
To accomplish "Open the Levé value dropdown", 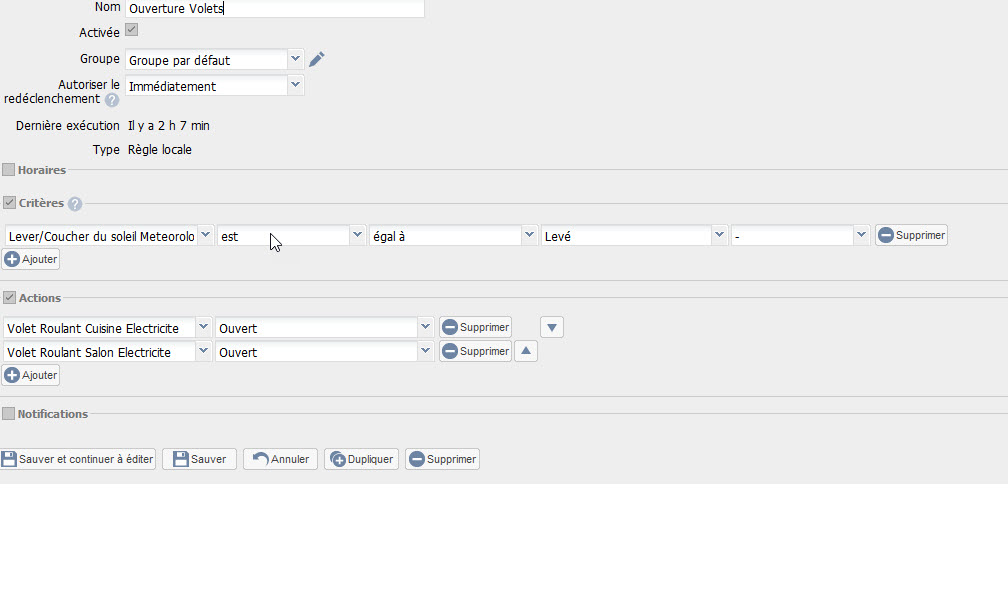I will [719, 235].
